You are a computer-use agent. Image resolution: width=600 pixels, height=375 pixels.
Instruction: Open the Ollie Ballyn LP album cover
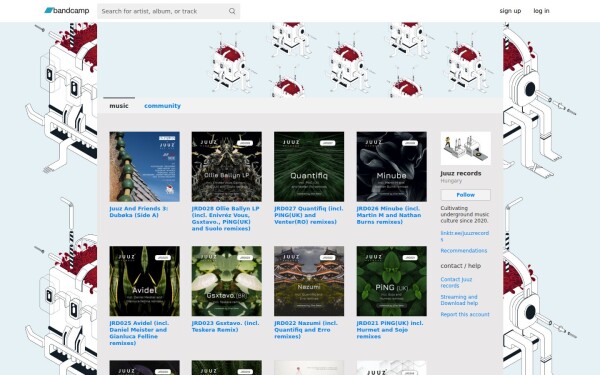227,166
